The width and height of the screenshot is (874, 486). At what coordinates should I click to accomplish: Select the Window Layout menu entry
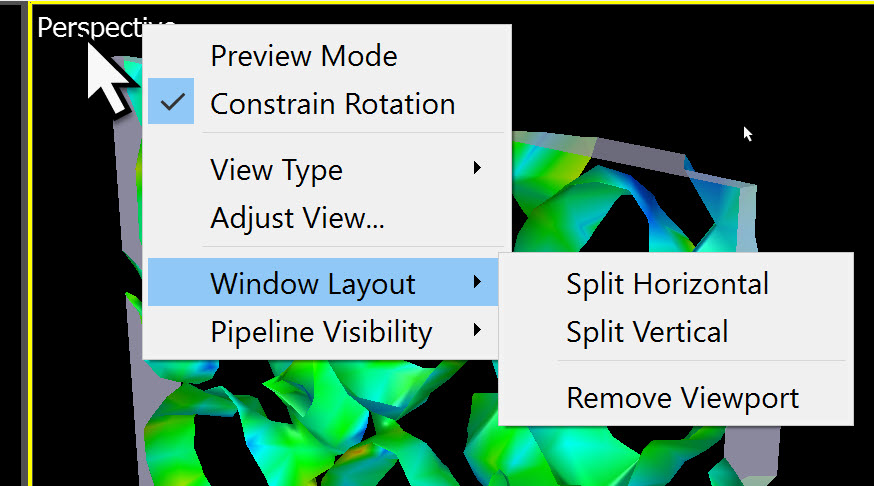[x=312, y=283]
